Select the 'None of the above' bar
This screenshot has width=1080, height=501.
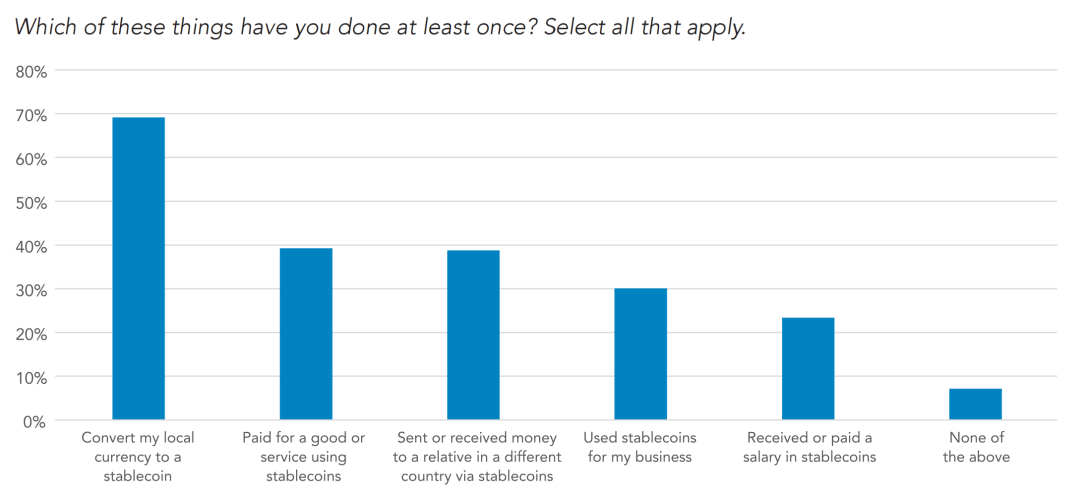(975, 404)
